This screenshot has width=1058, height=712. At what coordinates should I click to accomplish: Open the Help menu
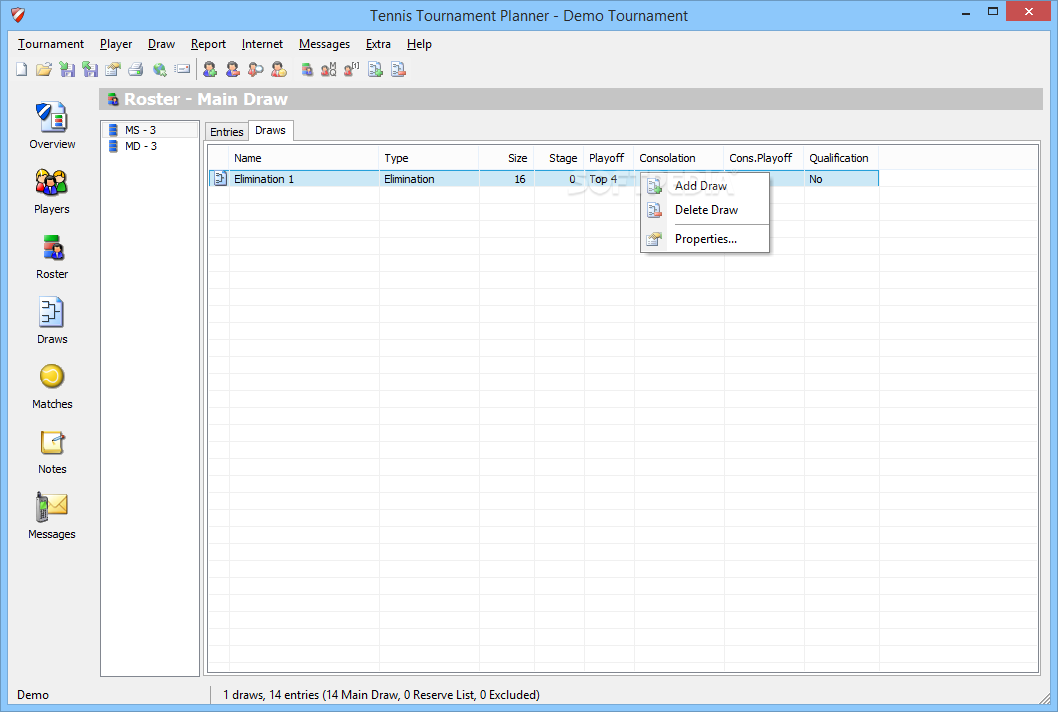[419, 44]
